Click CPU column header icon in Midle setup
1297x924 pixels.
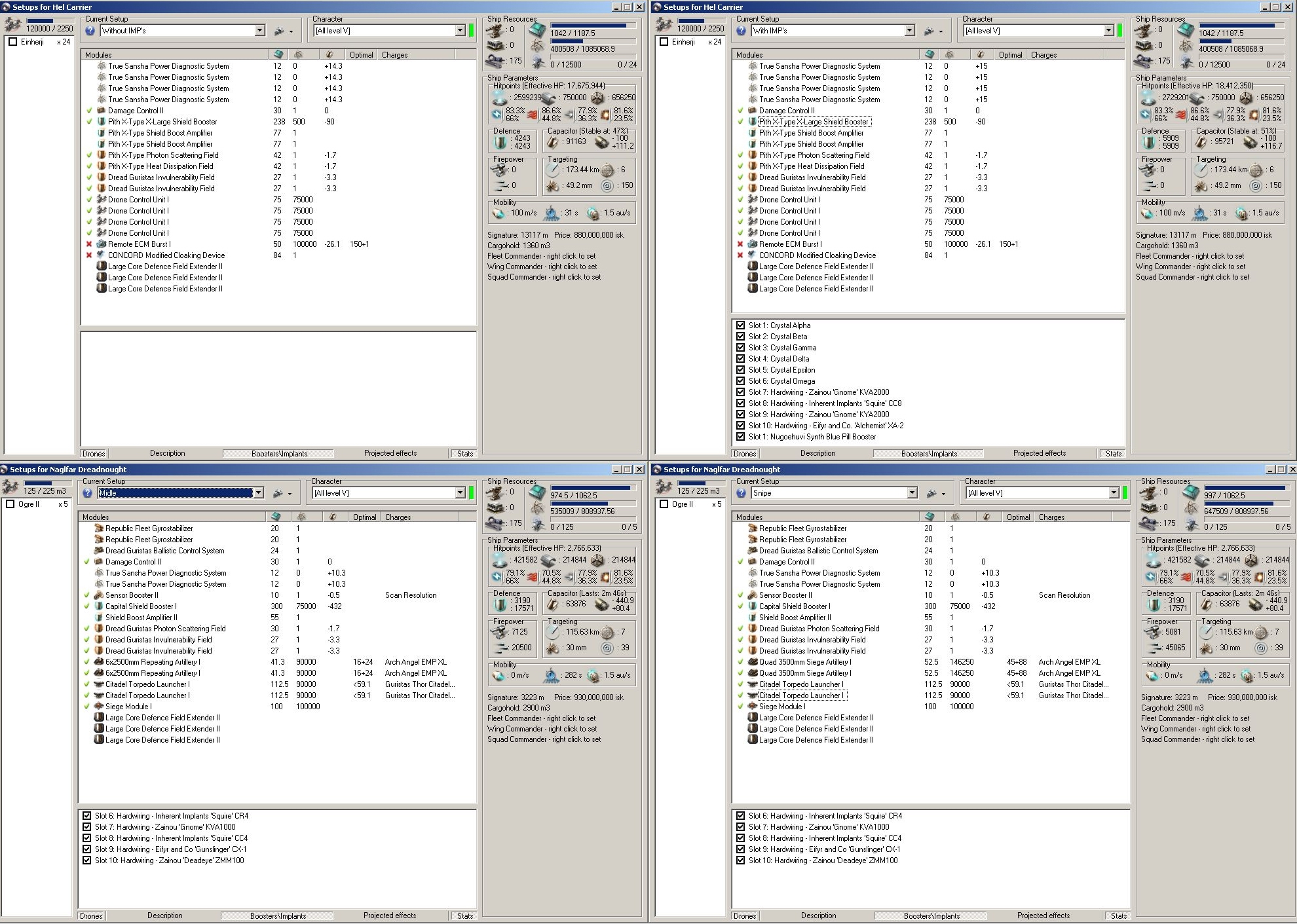point(276,517)
